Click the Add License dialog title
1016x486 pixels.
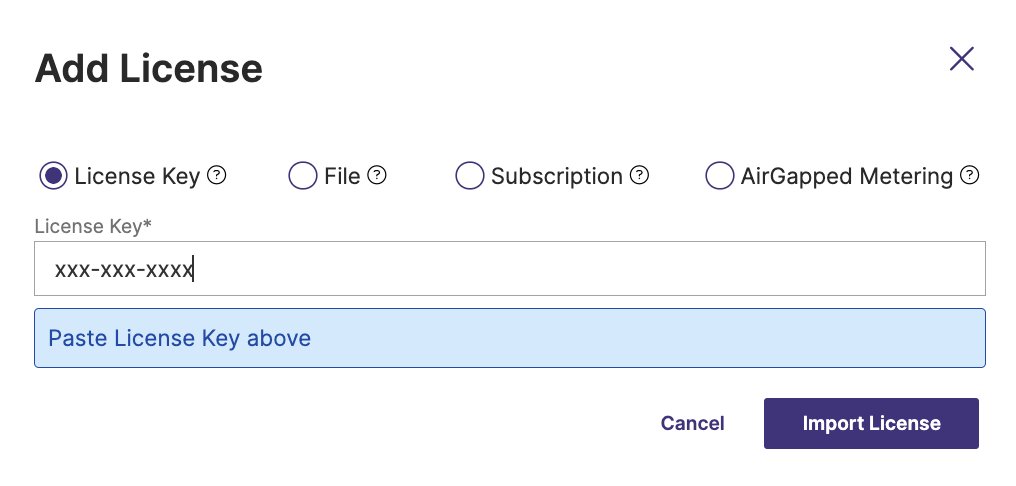149,68
